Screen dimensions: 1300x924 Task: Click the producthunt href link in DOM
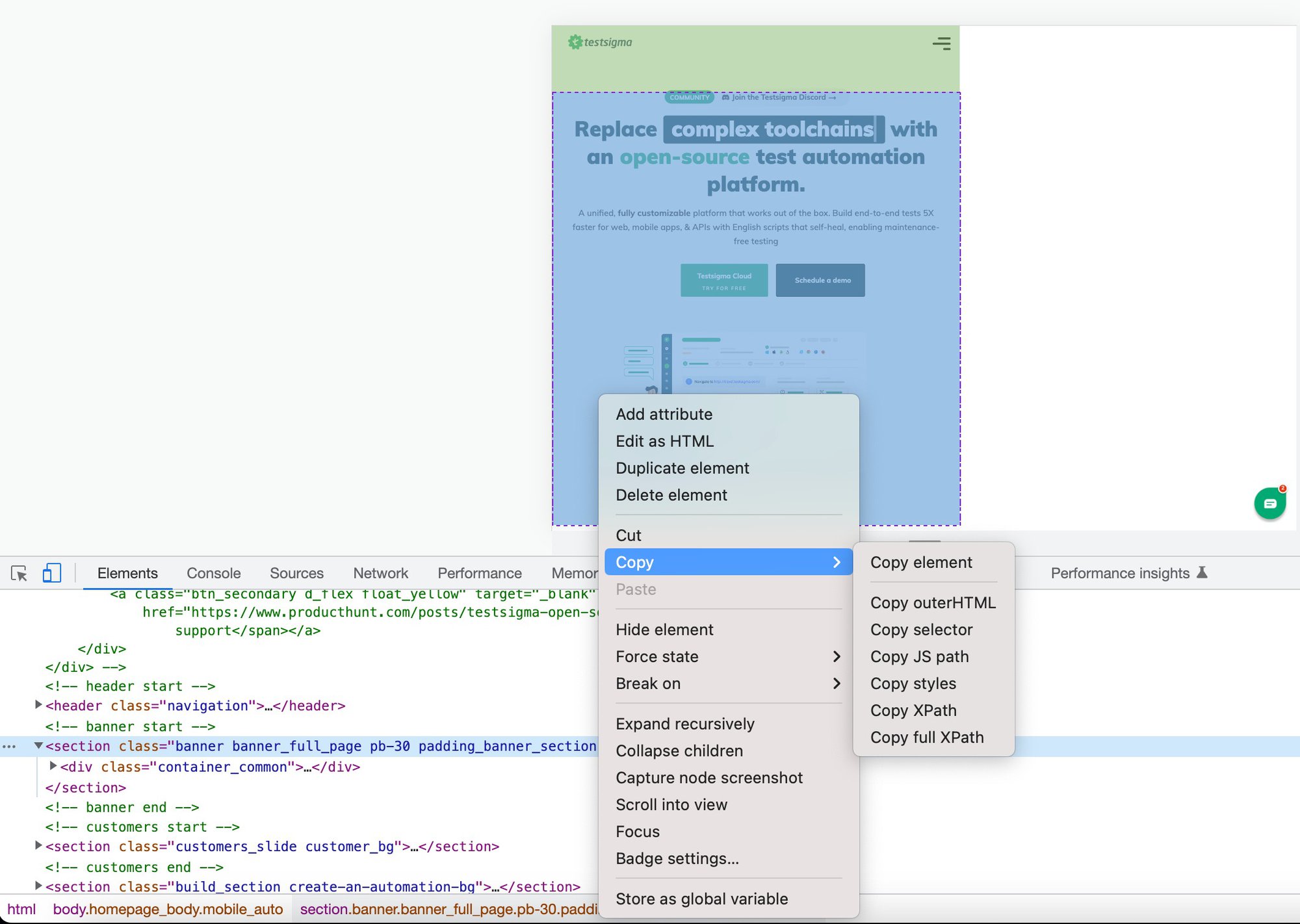tap(395, 612)
